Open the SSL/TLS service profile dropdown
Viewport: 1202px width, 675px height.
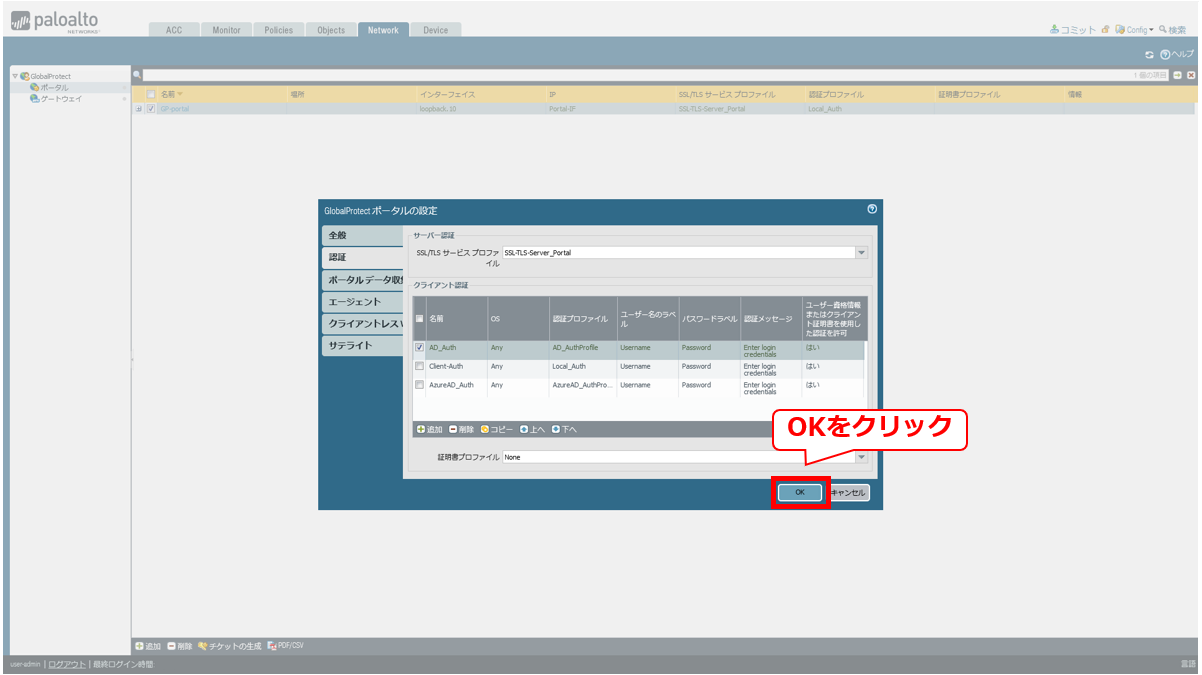point(861,253)
